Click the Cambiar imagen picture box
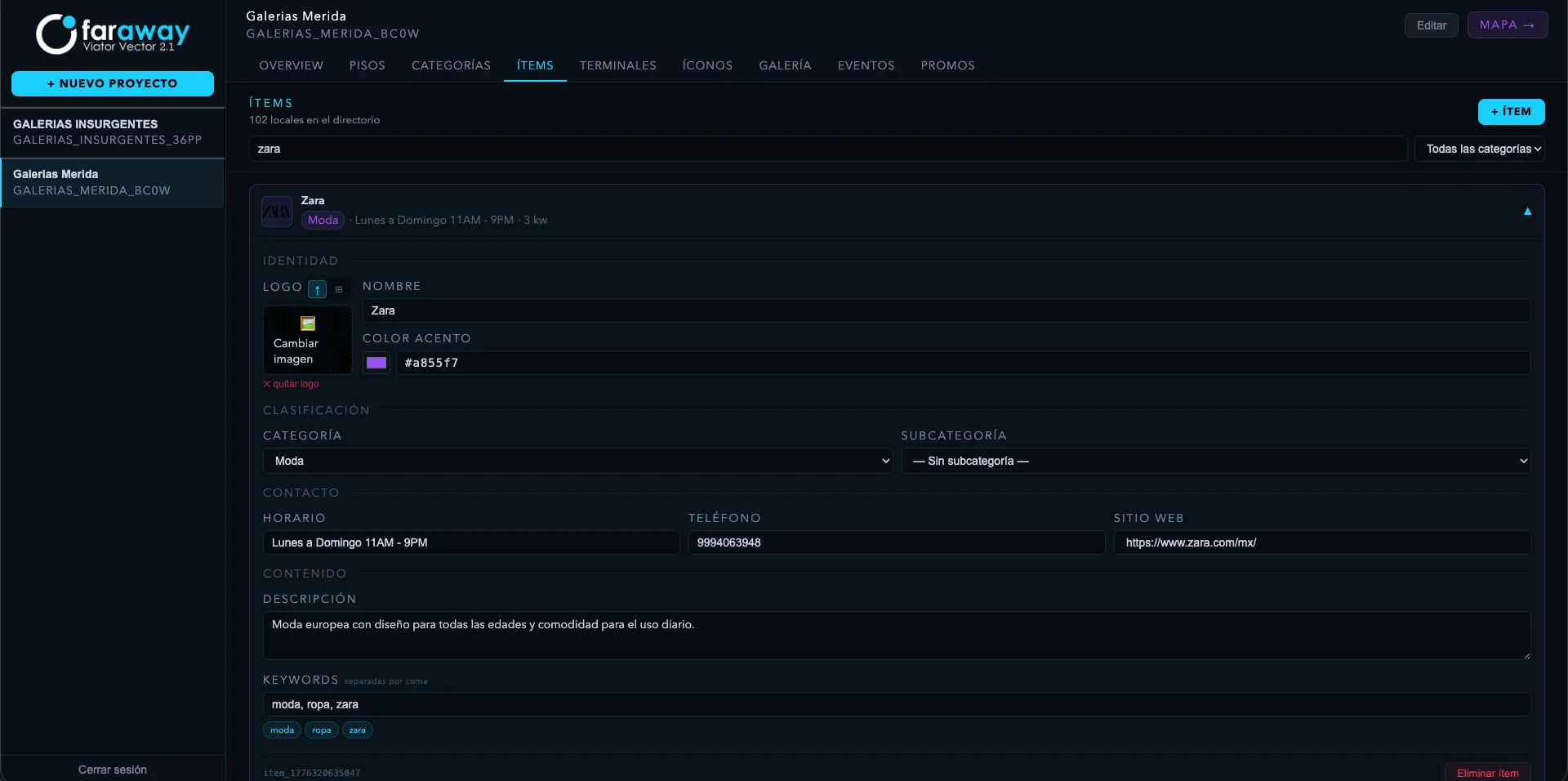 [x=307, y=340]
